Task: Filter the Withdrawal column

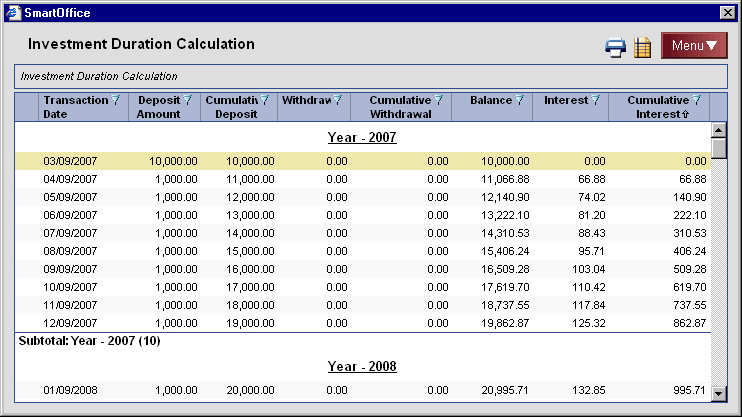Action: 337,100
